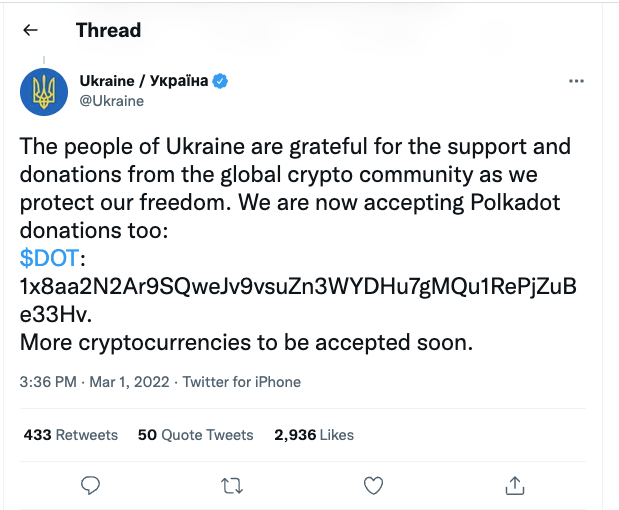The width and height of the screenshot is (619, 510).
Task: Click the blue verified badge
Action: pos(221,81)
